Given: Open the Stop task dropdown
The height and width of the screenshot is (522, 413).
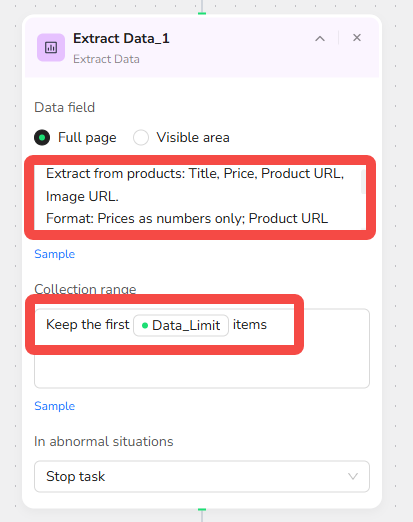Looking at the screenshot, I should click(202, 476).
